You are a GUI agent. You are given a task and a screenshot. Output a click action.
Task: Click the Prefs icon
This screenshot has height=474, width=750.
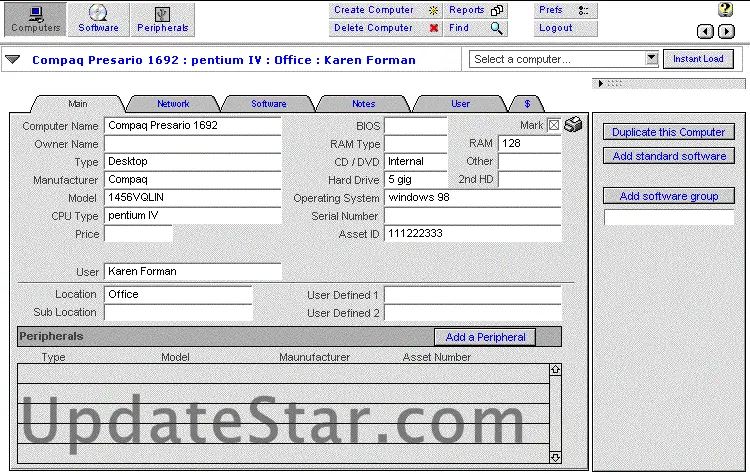[583, 10]
